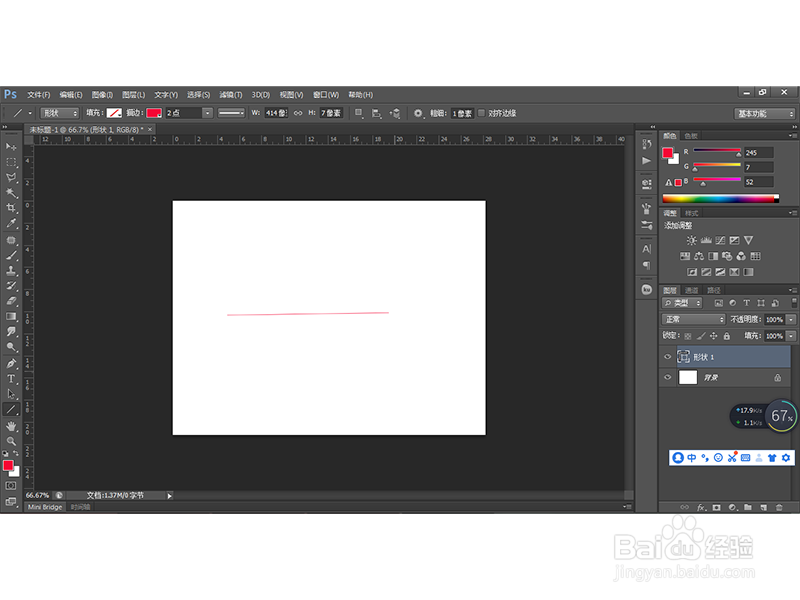Click the layer style fx icon
Screen dimensions: 800x600
coord(702,507)
